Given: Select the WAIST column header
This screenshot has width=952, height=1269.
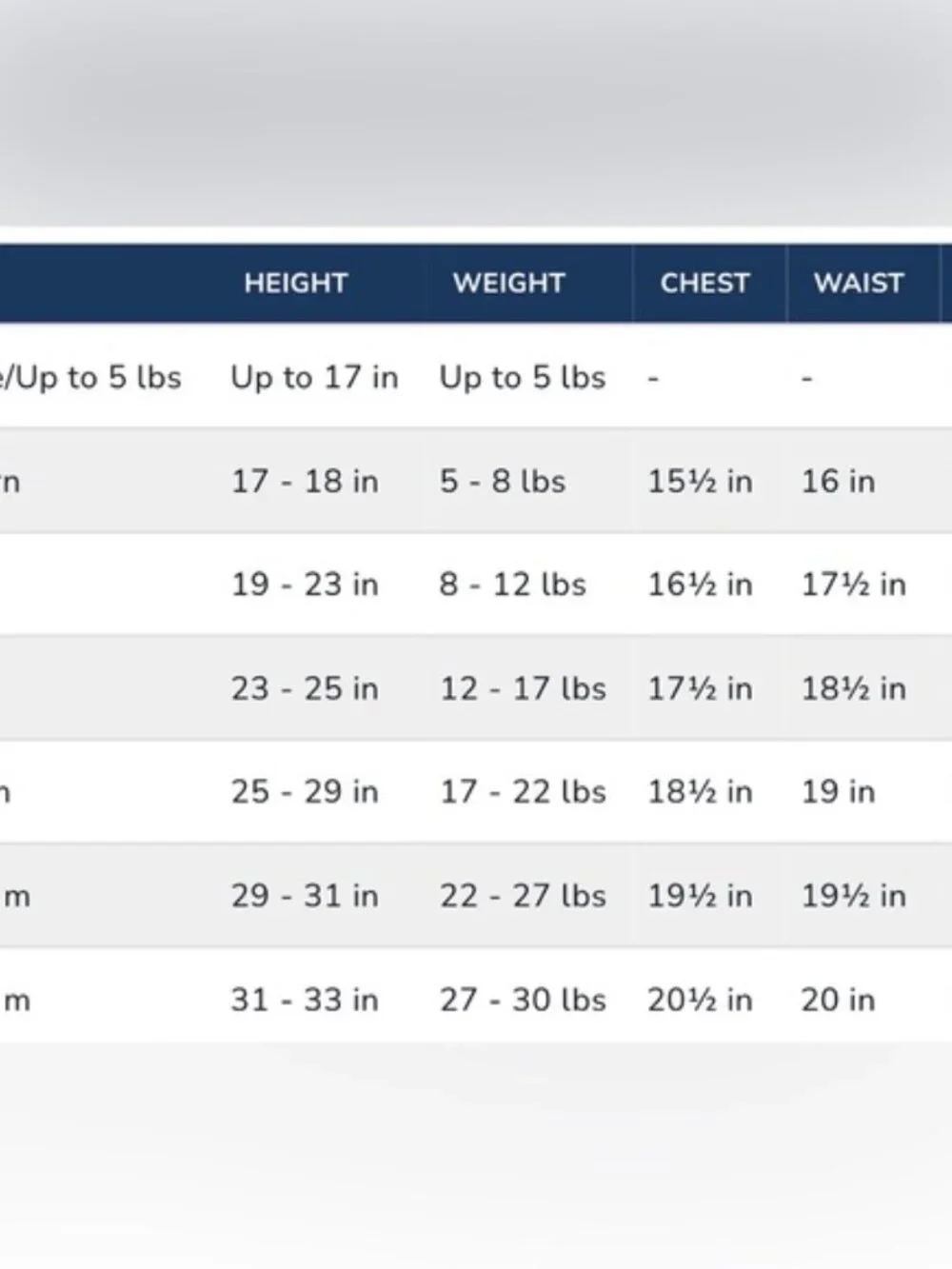Looking at the screenshot, I should 858,283.
